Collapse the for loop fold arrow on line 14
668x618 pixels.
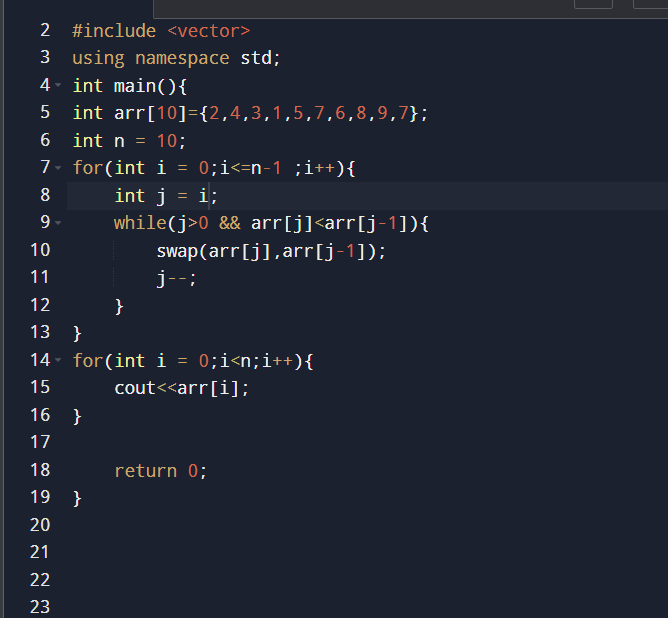point(58,360)
